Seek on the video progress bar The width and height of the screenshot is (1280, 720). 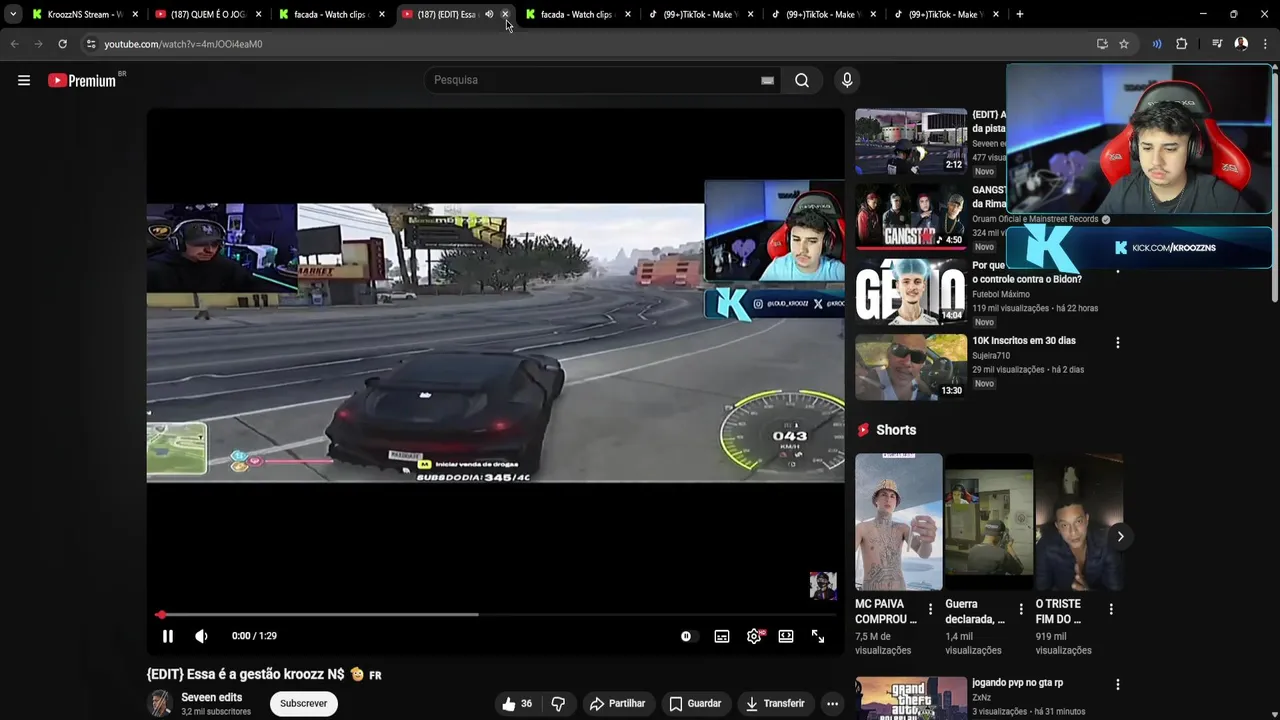(x=495, y=615)
